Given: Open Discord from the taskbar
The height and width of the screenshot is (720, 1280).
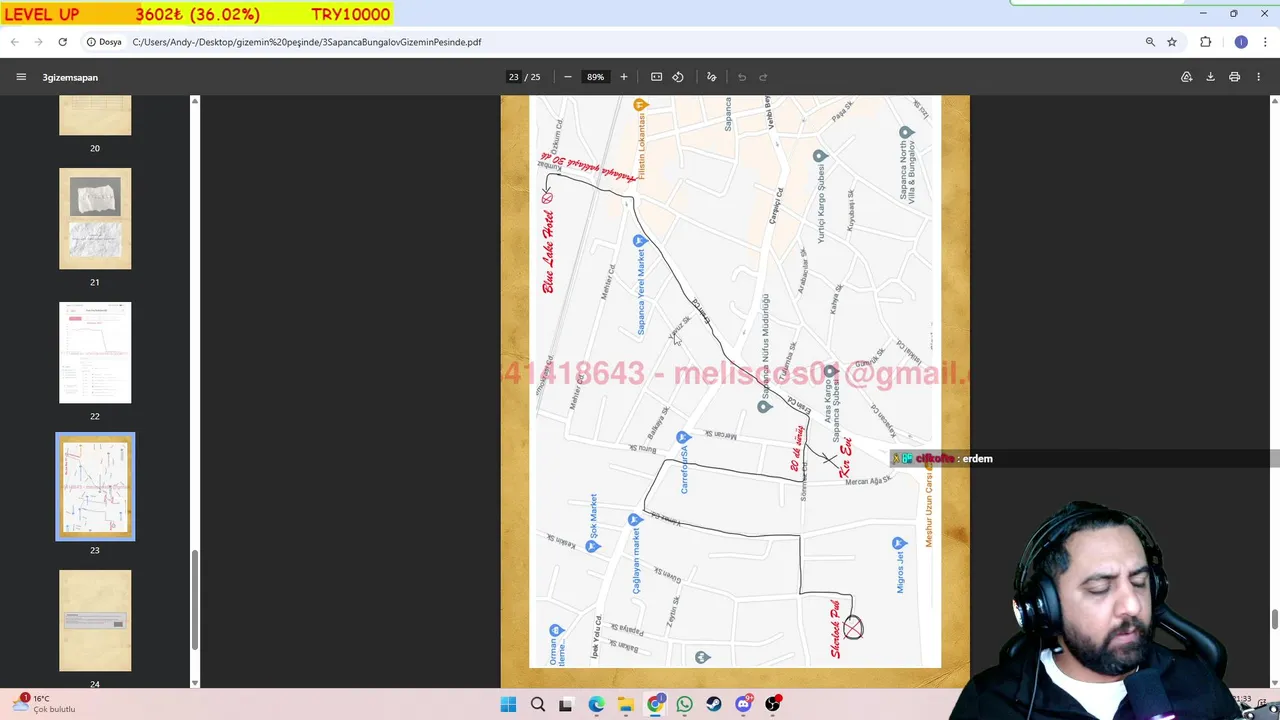Looking at the screenshot, I should coord(744,704).
